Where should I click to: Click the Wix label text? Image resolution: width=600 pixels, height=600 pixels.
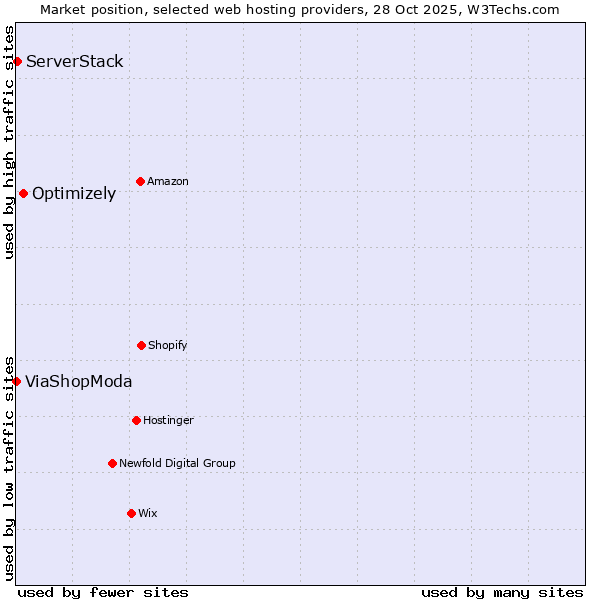pos(148,514)
